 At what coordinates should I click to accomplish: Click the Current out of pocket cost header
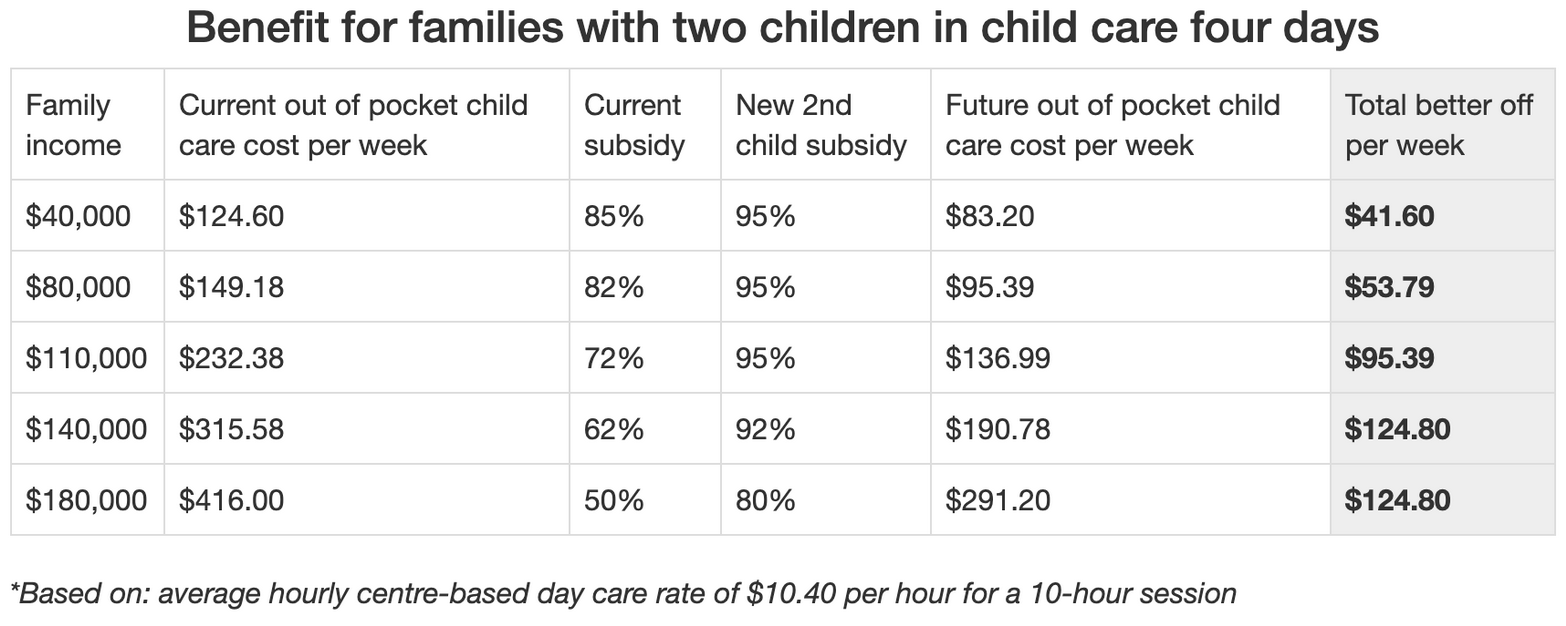(x=353, y=125)
